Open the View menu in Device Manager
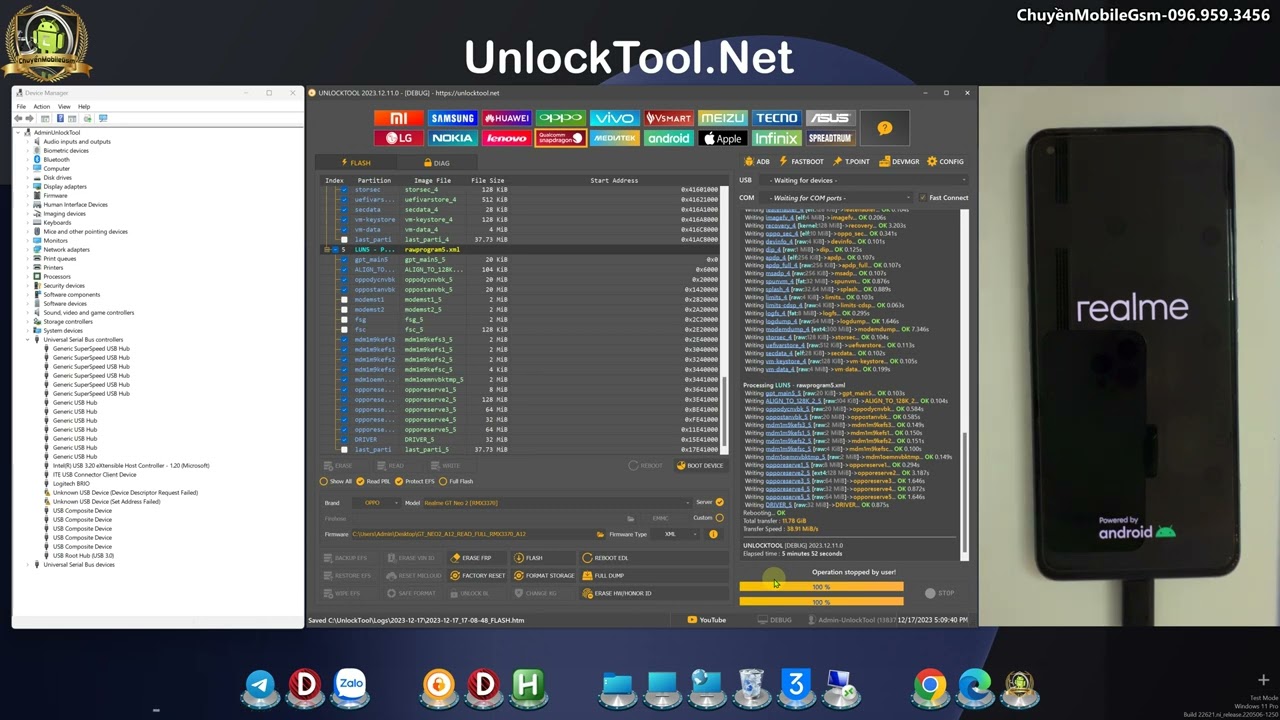Image resolution: width=1280 pixels, height=720 pixels. (x=64, y=106)
